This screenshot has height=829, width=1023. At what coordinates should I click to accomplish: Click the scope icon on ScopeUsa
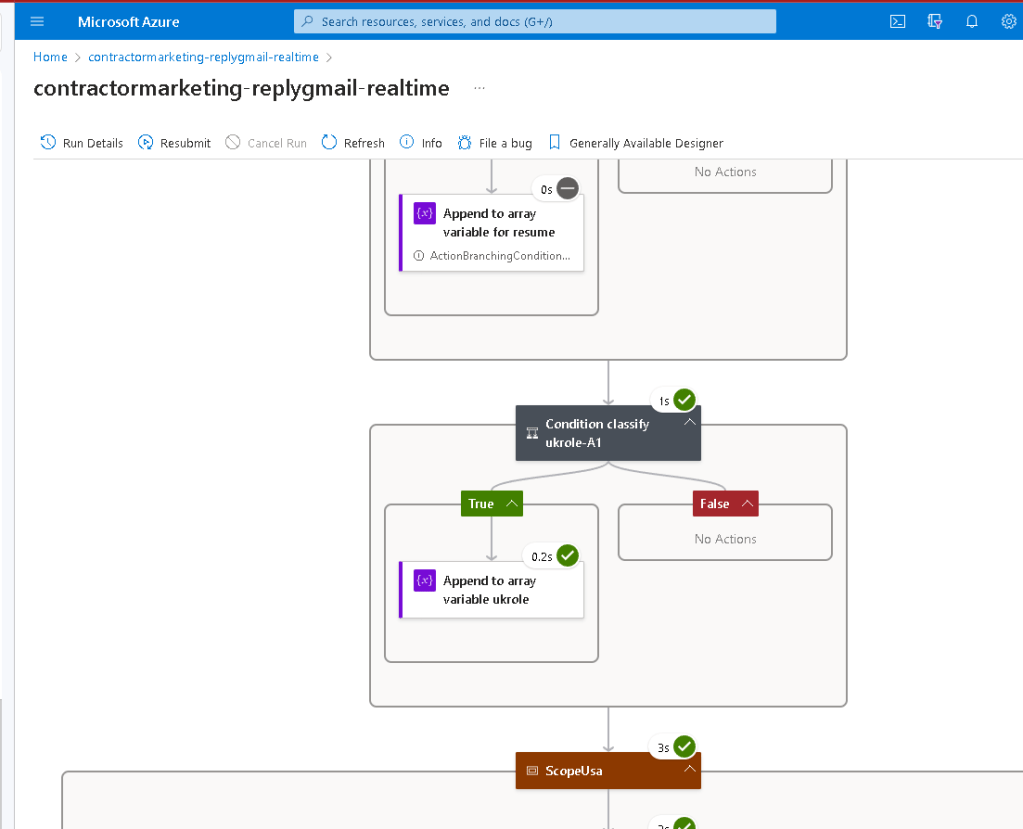coord(532,770)
